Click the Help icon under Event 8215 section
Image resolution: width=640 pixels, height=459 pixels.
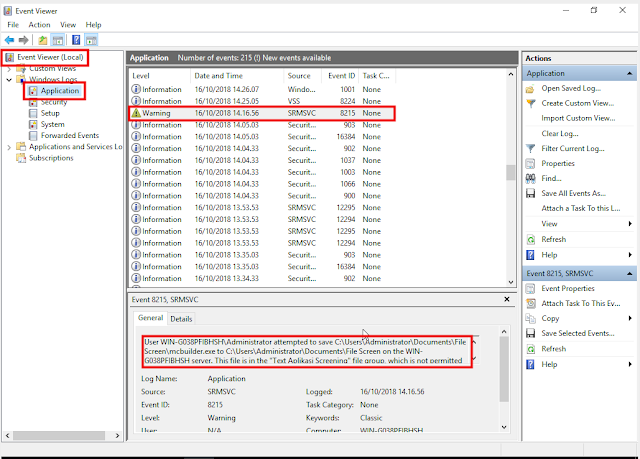[530, 364]
